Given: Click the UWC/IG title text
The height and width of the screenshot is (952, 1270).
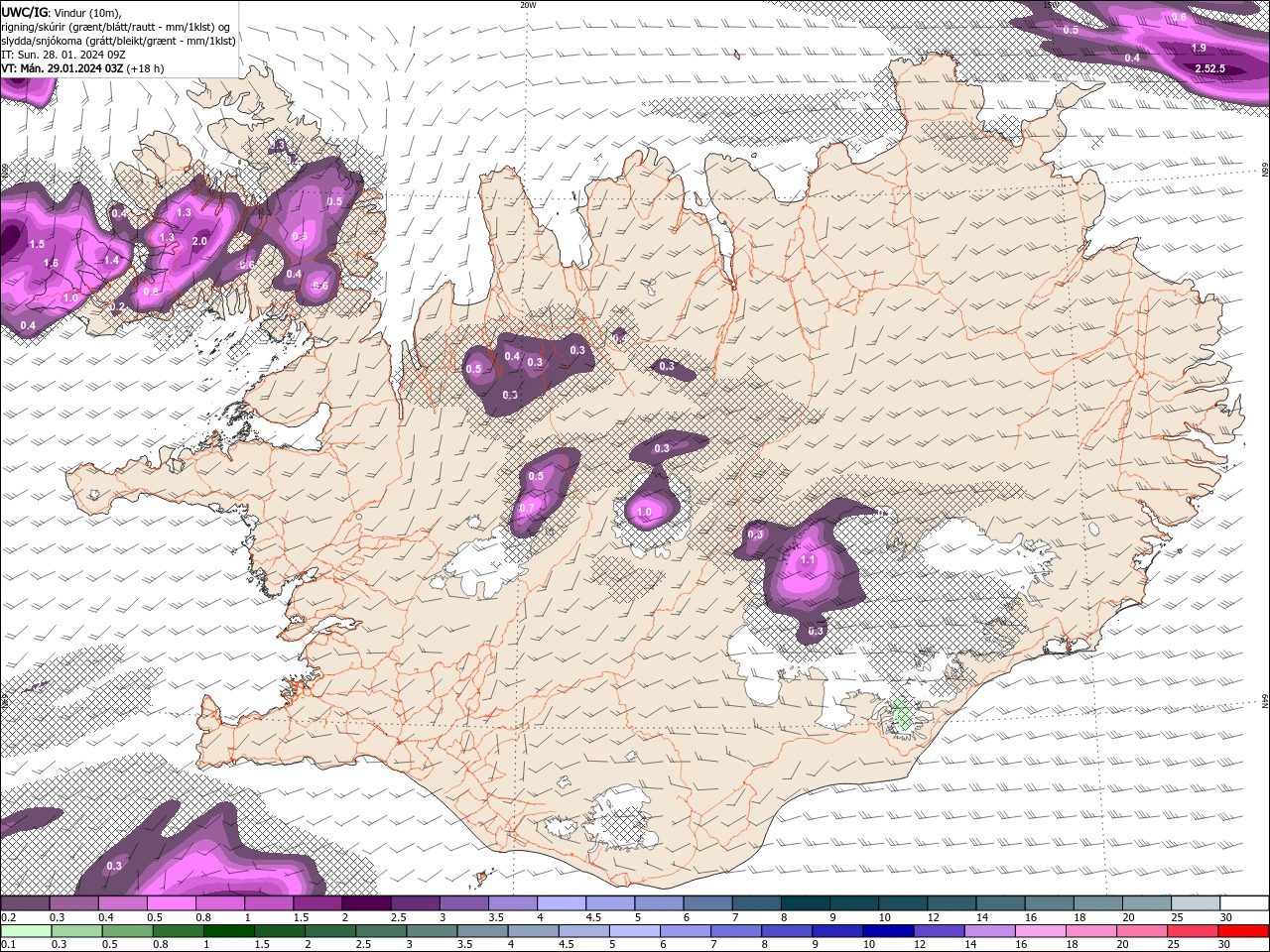Looking at the screenshot, I should (24, 12).
